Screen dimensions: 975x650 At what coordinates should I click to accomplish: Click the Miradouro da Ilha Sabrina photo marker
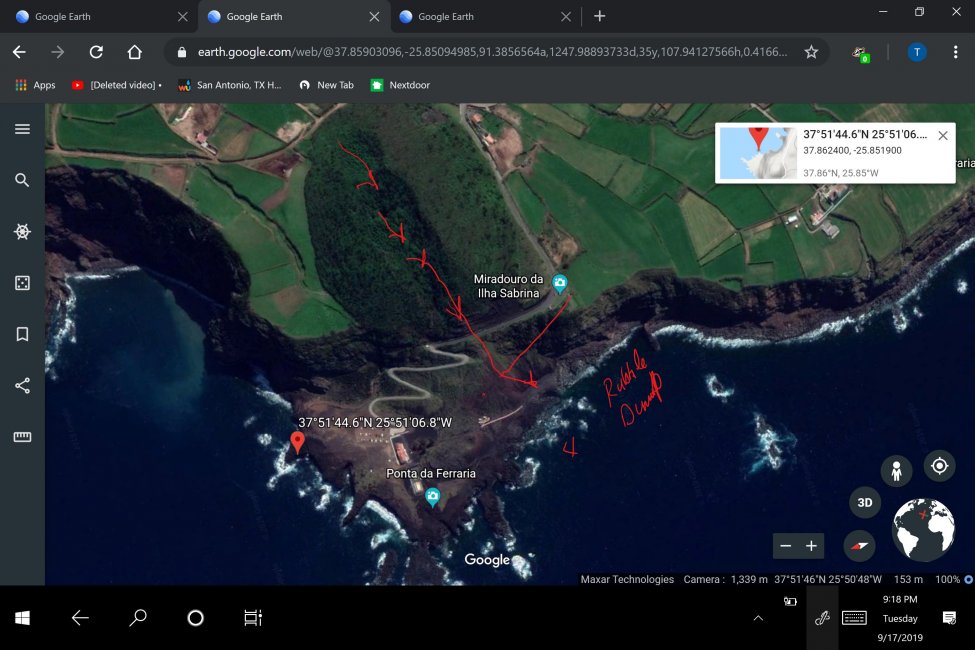tap(560, 284)
